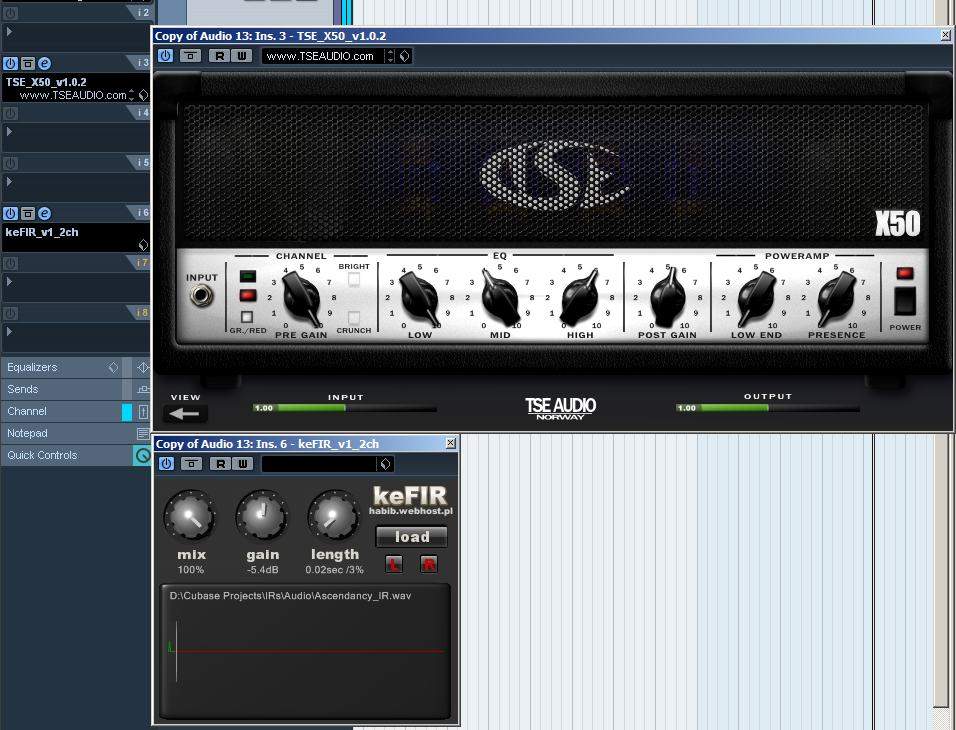
Task: Click the load button in keFIR
Action: pyautogui.click(x=411, y=537)
